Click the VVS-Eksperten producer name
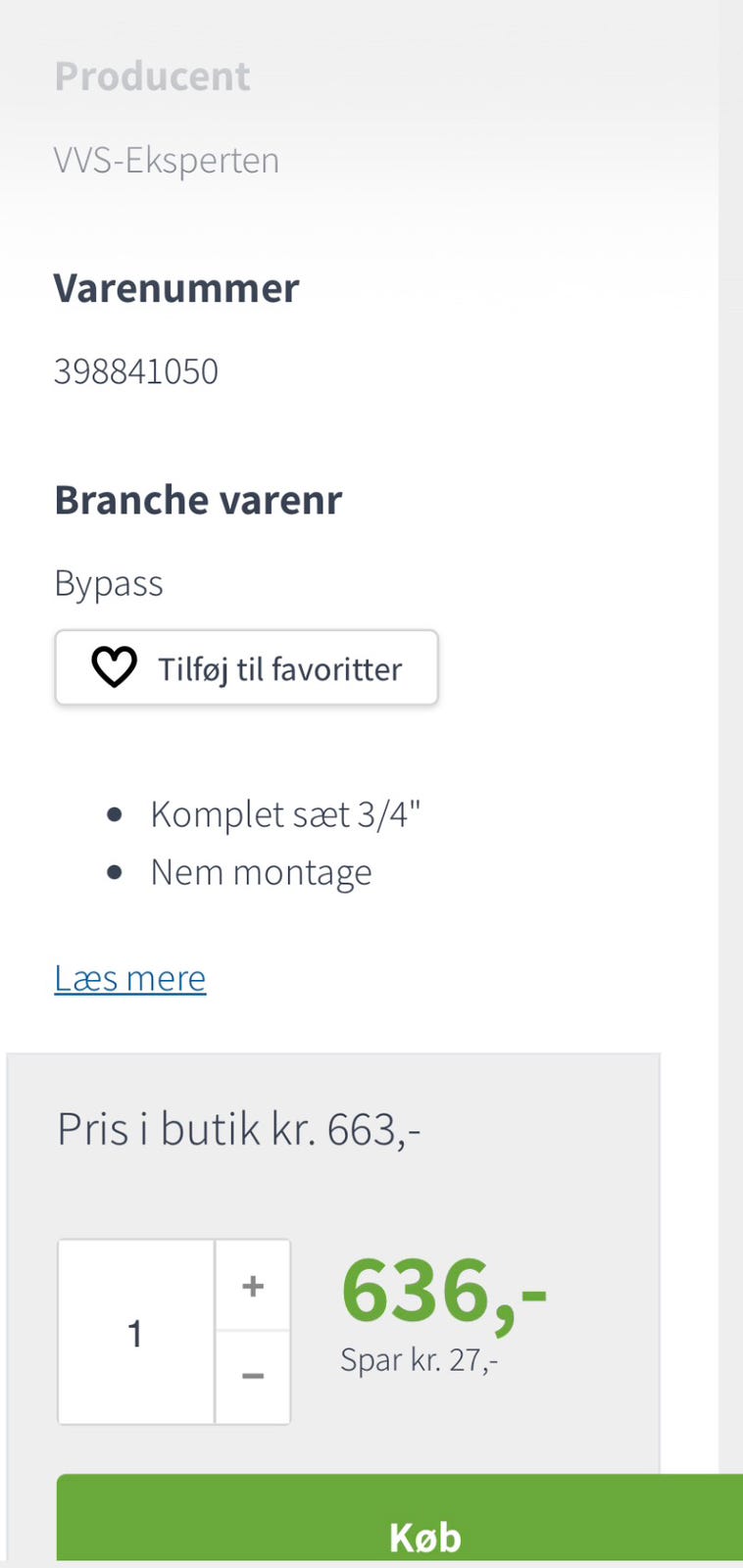Screen dimensions: 743x1568 [167, 160]
